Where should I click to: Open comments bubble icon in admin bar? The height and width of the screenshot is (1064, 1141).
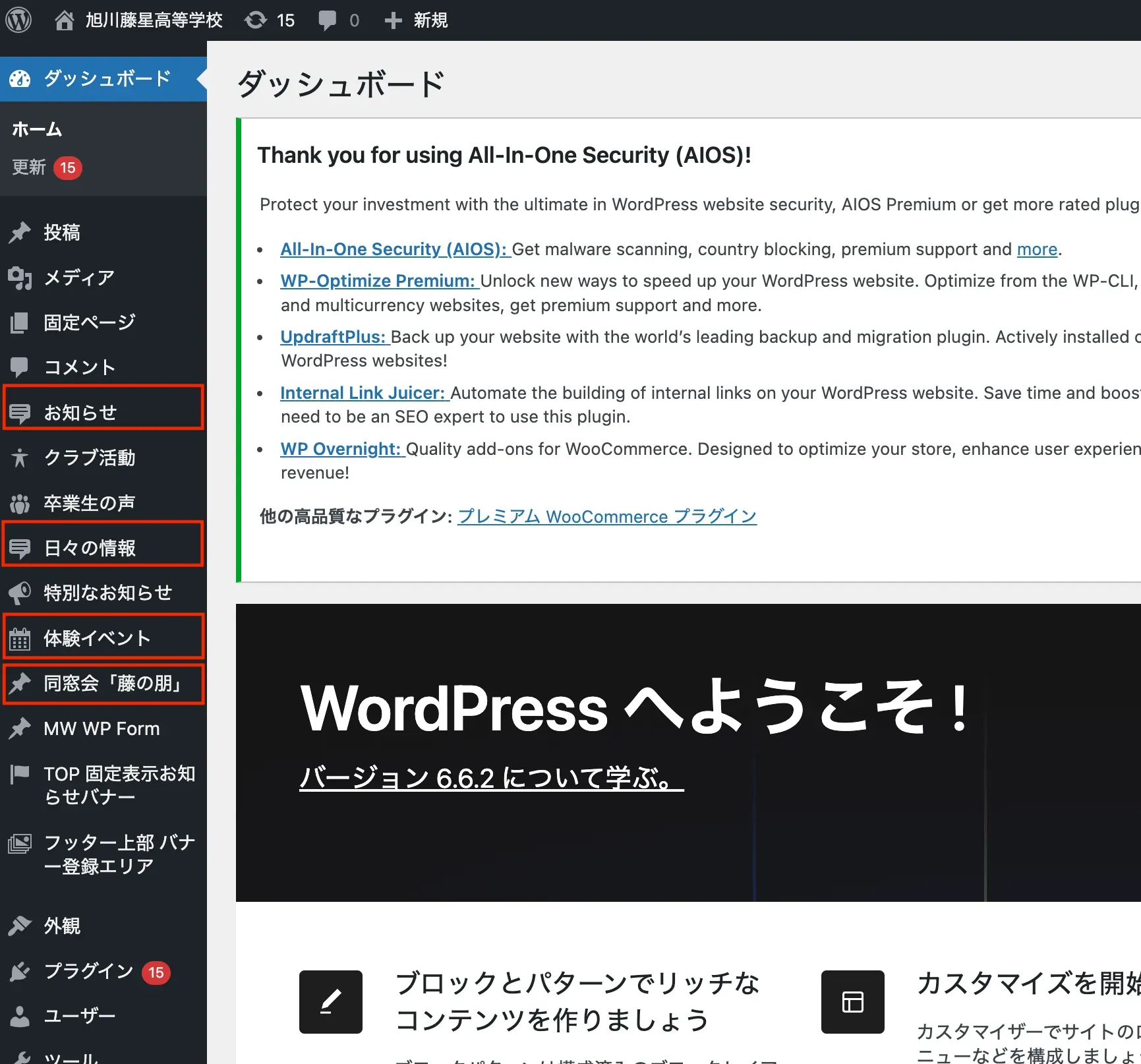pyautogui.click(x=327, y=20)
